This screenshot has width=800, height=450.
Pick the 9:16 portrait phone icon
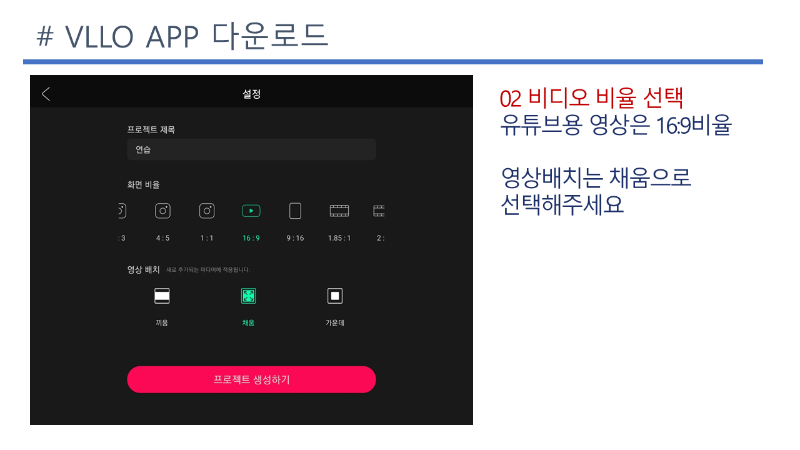295,211
